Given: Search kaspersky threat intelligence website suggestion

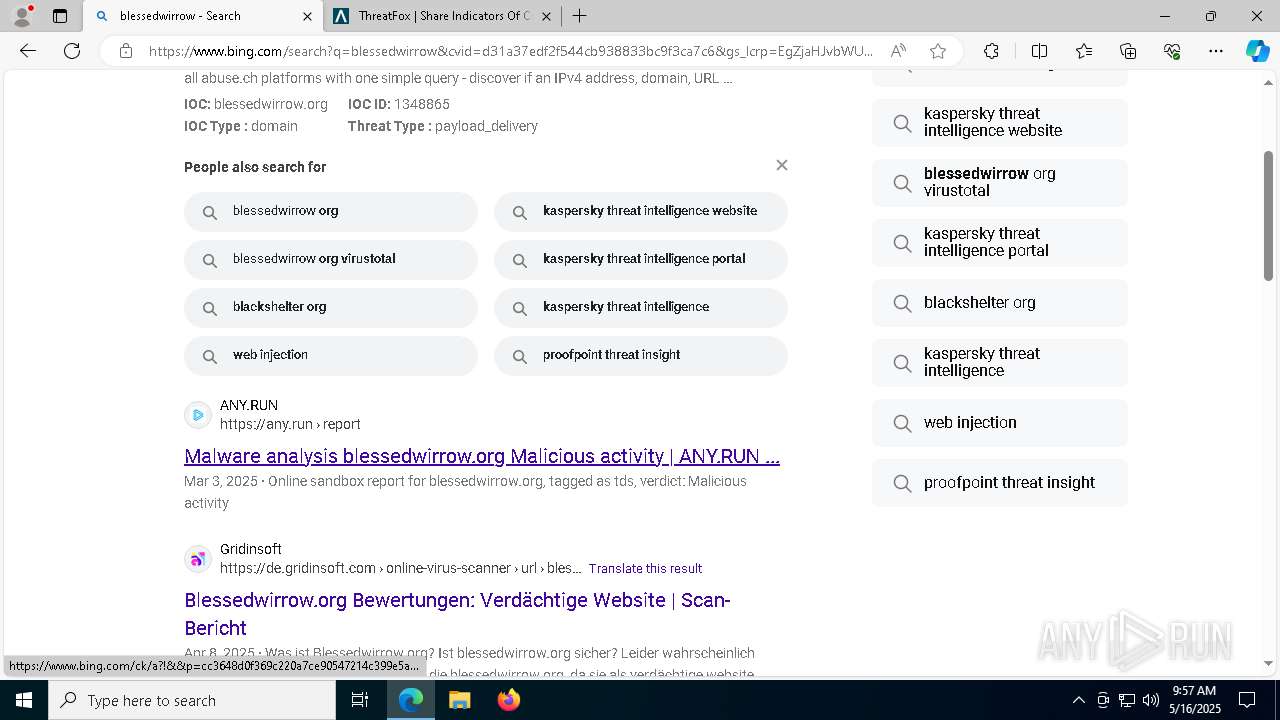Looking at the screenshot, I should [x=641, y=212].
